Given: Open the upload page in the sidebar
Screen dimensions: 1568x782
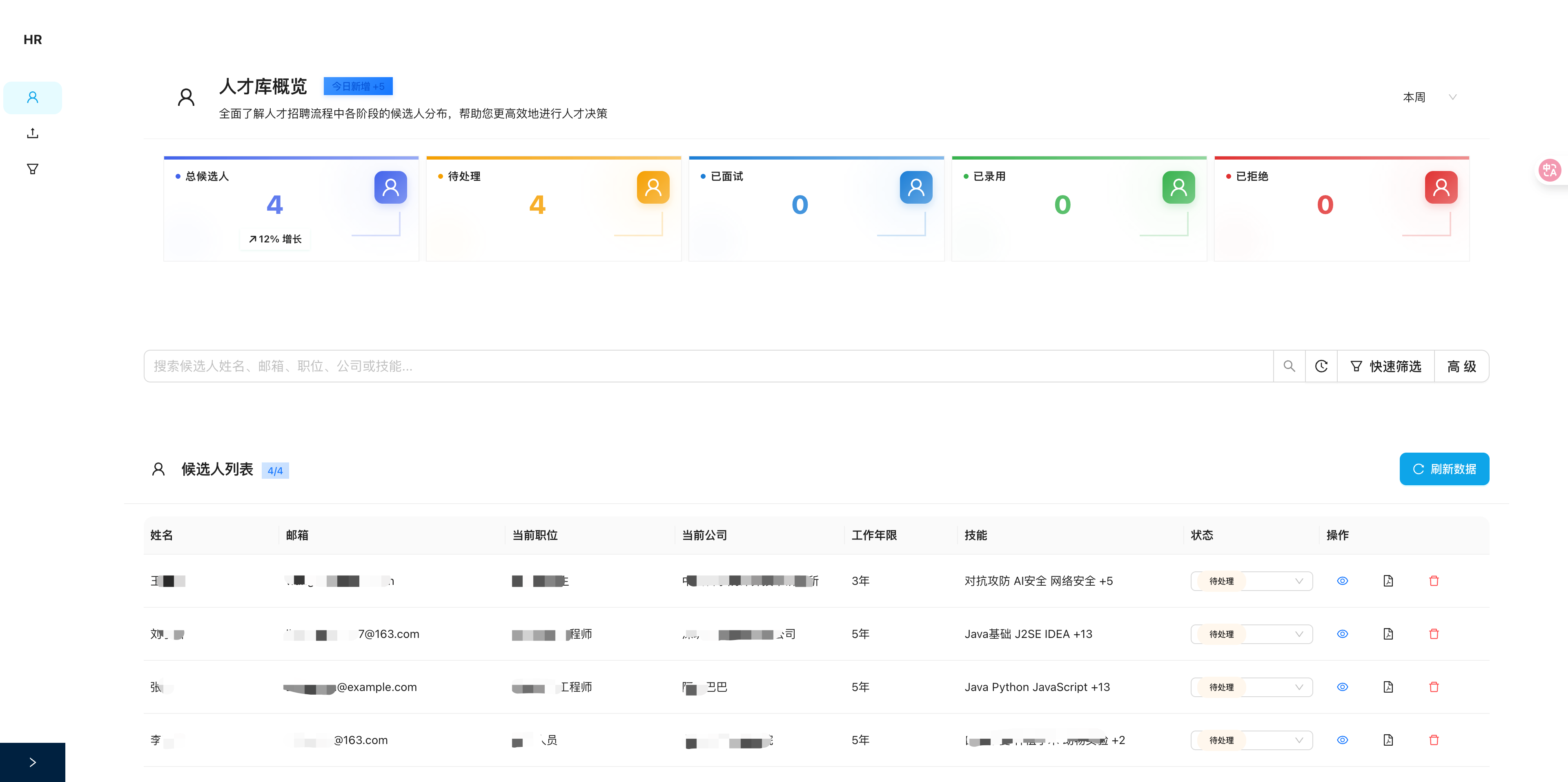Looking at the screenshot, I should [x=32, y=133].
